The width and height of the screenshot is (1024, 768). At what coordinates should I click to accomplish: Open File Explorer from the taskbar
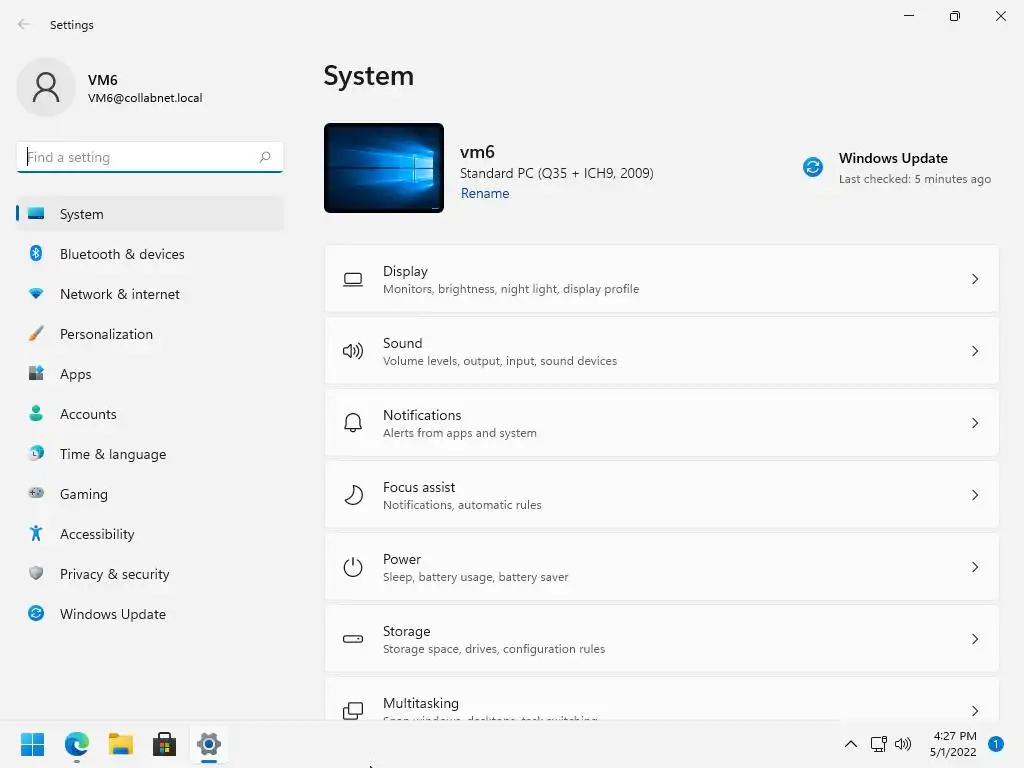click(121, 744)
